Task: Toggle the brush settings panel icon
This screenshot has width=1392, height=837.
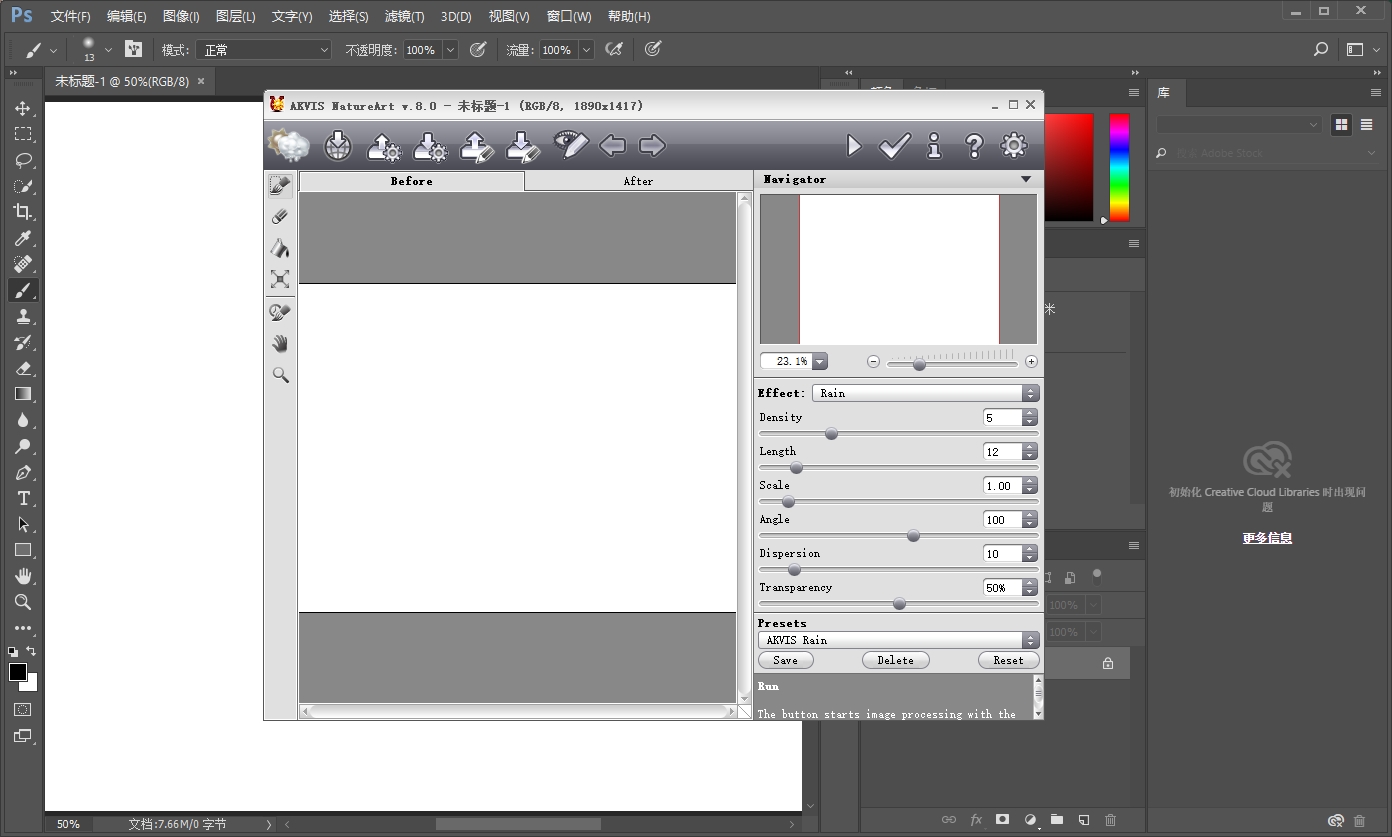Action: point(134,49)
